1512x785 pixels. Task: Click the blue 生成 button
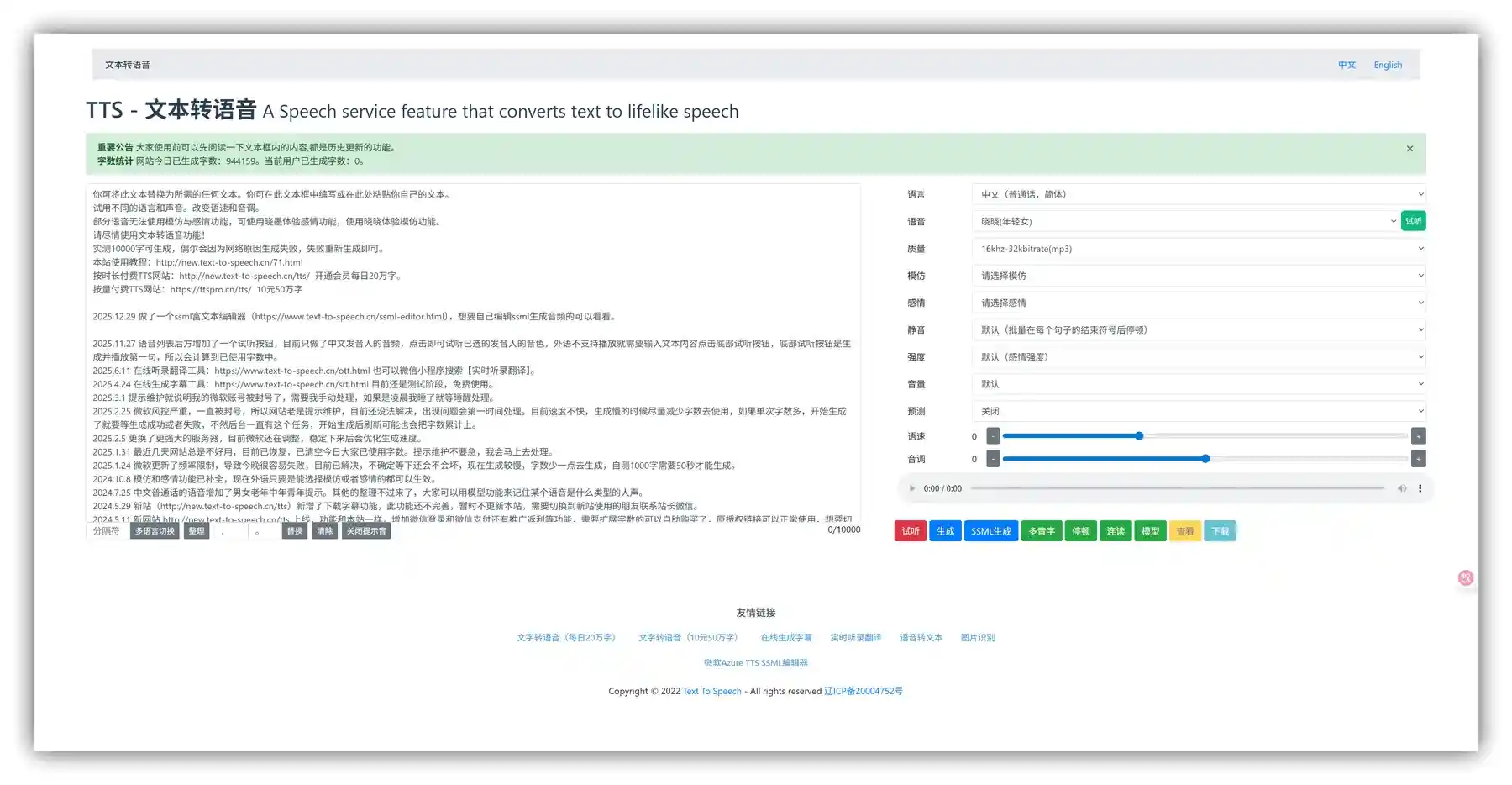point(945,531)
